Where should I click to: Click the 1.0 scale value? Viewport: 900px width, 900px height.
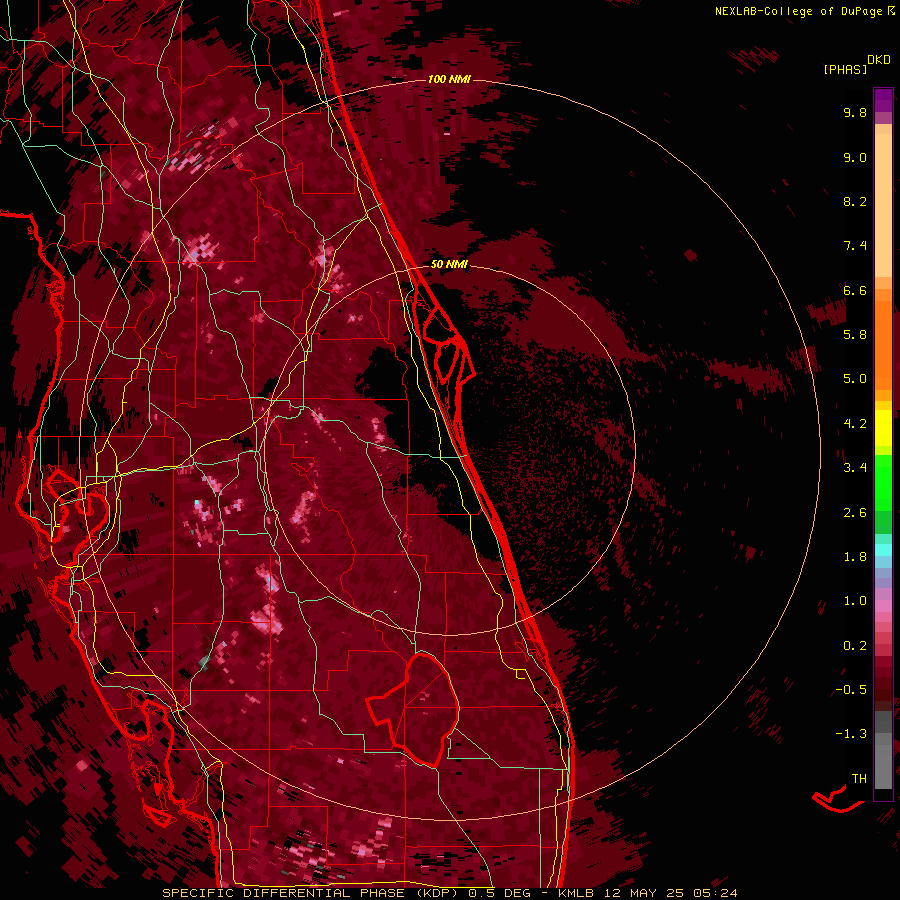click(x=855, y=601)
